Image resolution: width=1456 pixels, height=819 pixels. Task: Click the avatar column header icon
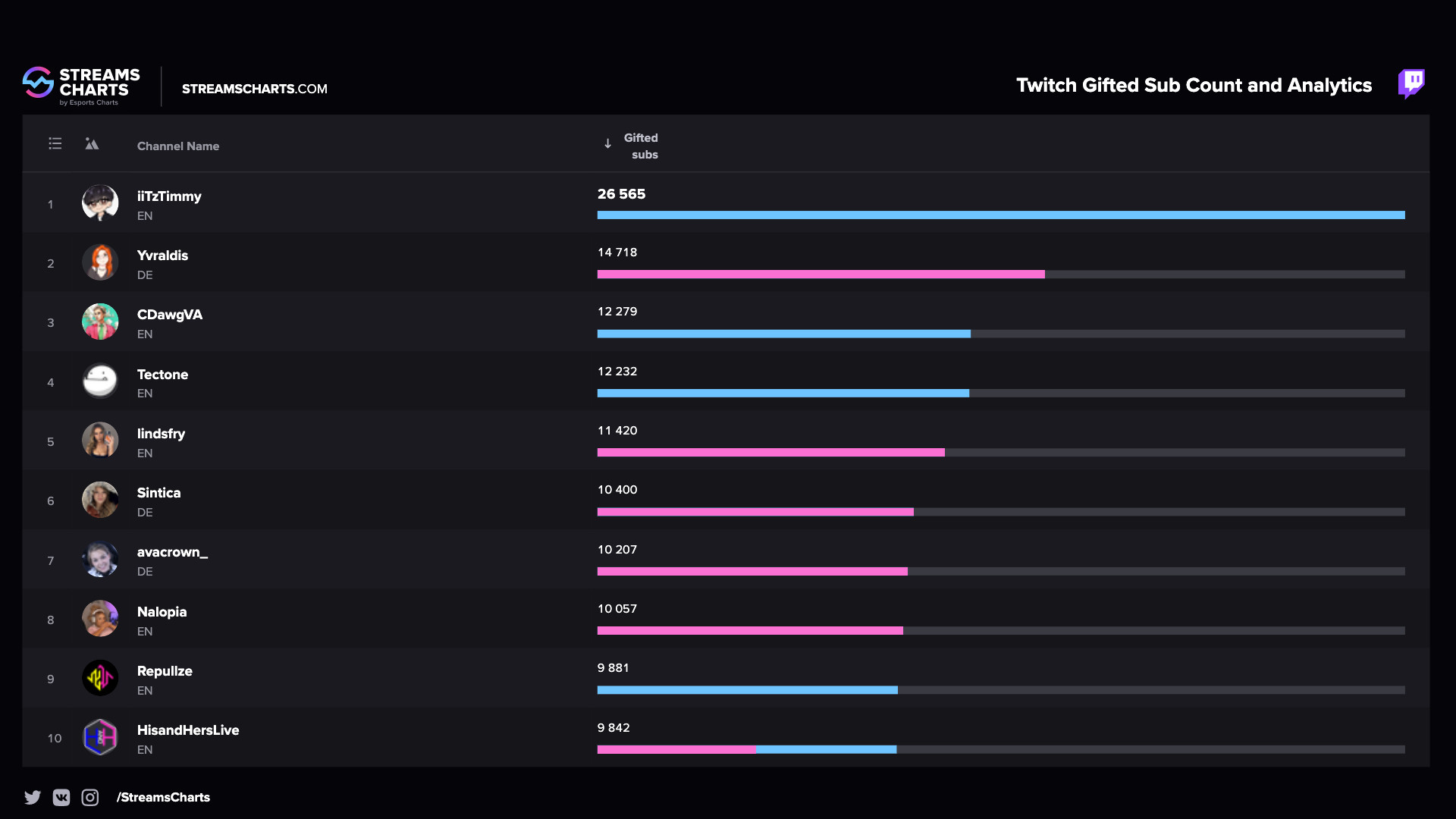point(92,143)
